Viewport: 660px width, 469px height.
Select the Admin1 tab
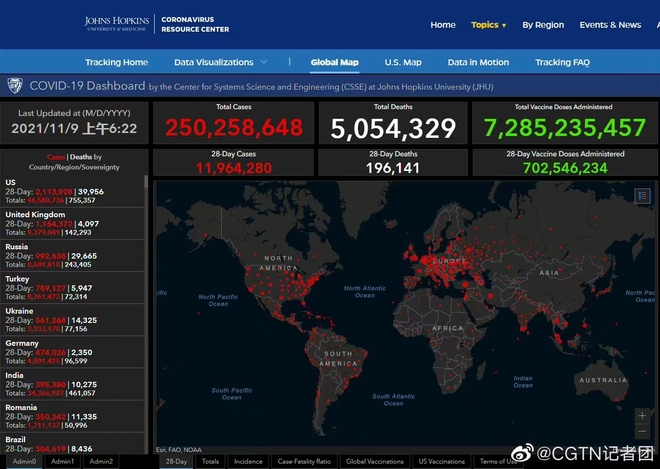pos(62,461)
